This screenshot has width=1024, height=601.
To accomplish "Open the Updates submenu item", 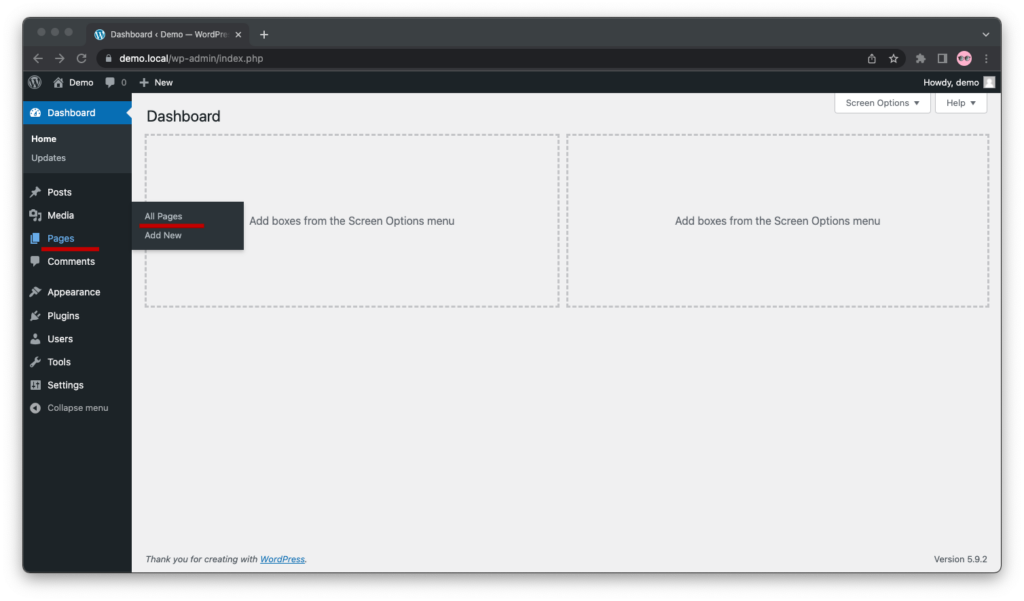I will point(48,158).
